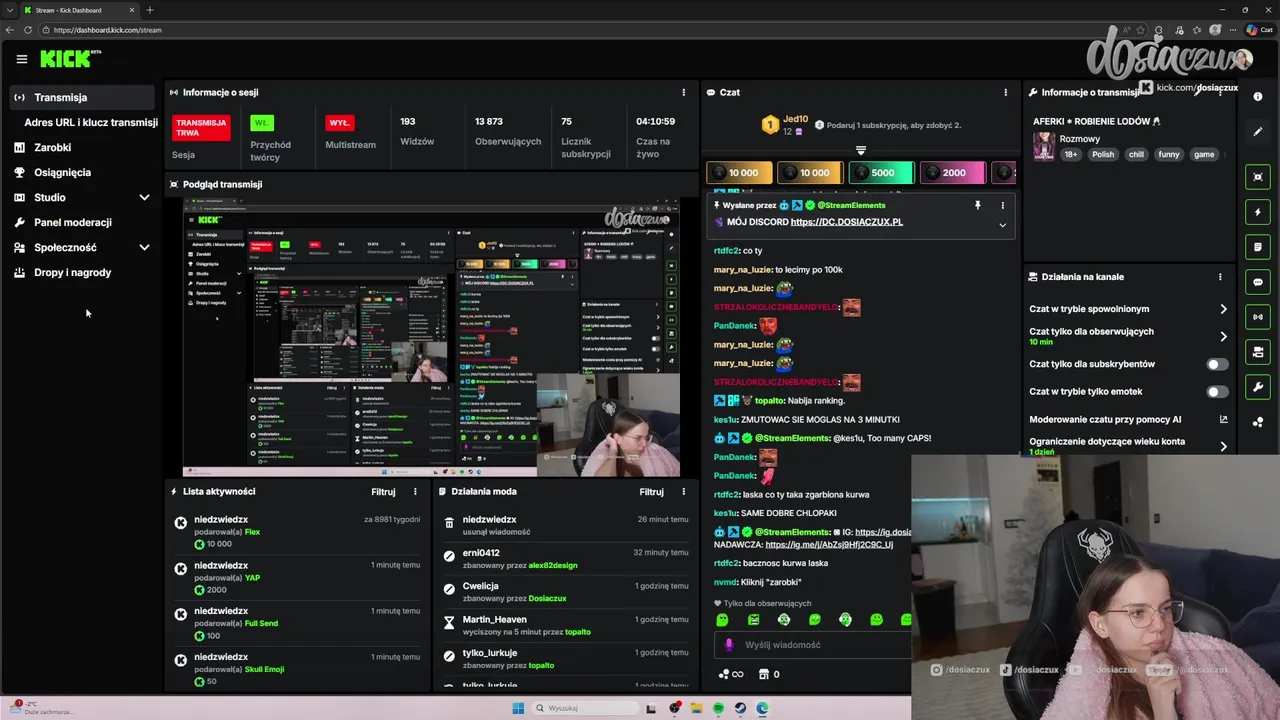Click the first gold 10 000 gift chip
Image resolution: width=1280 pixels, height=720 pixels.
pyautogui.click(x=739, y=173)
